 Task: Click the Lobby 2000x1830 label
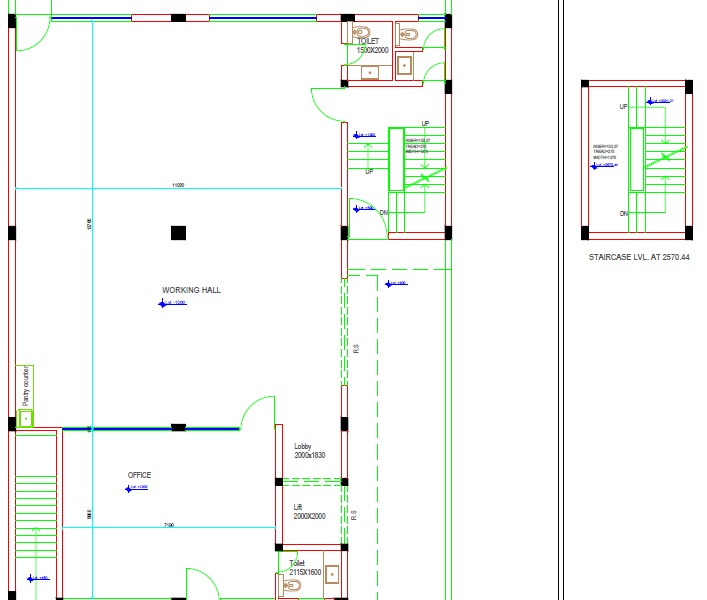click(x=309, y=451)
